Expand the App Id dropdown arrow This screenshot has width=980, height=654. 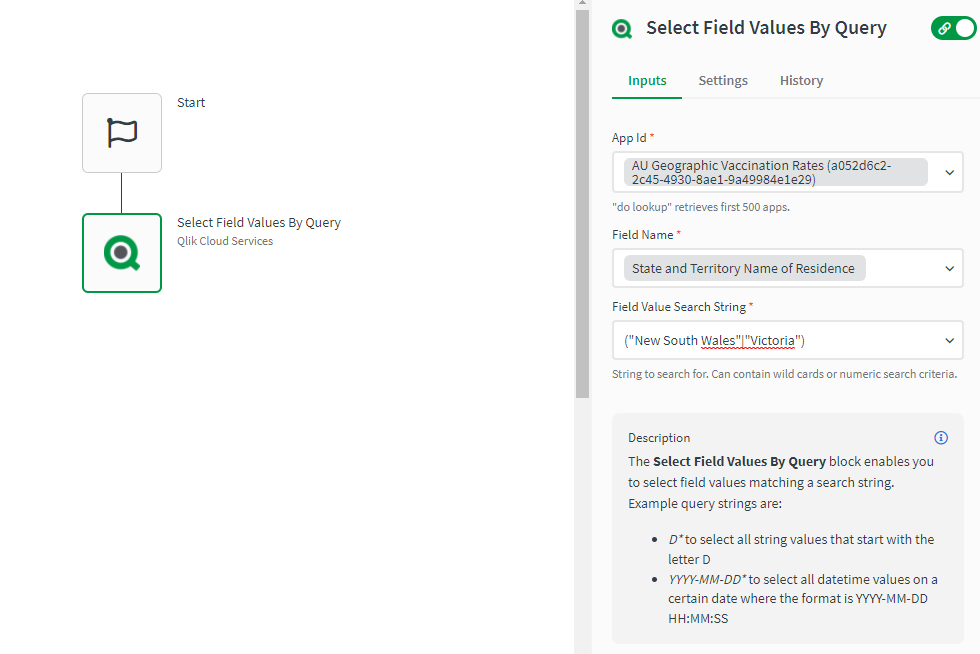click(949, 173)
